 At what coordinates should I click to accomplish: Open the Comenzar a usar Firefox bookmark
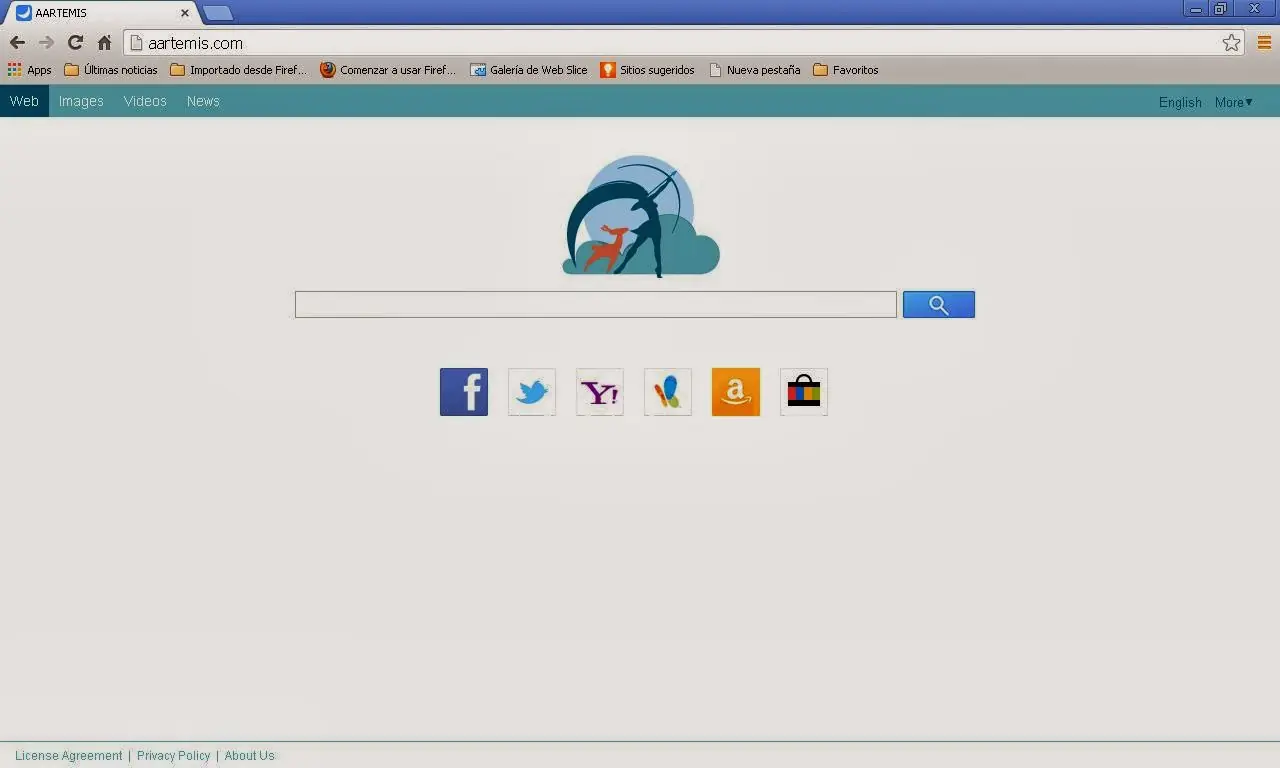coord(388,70)
